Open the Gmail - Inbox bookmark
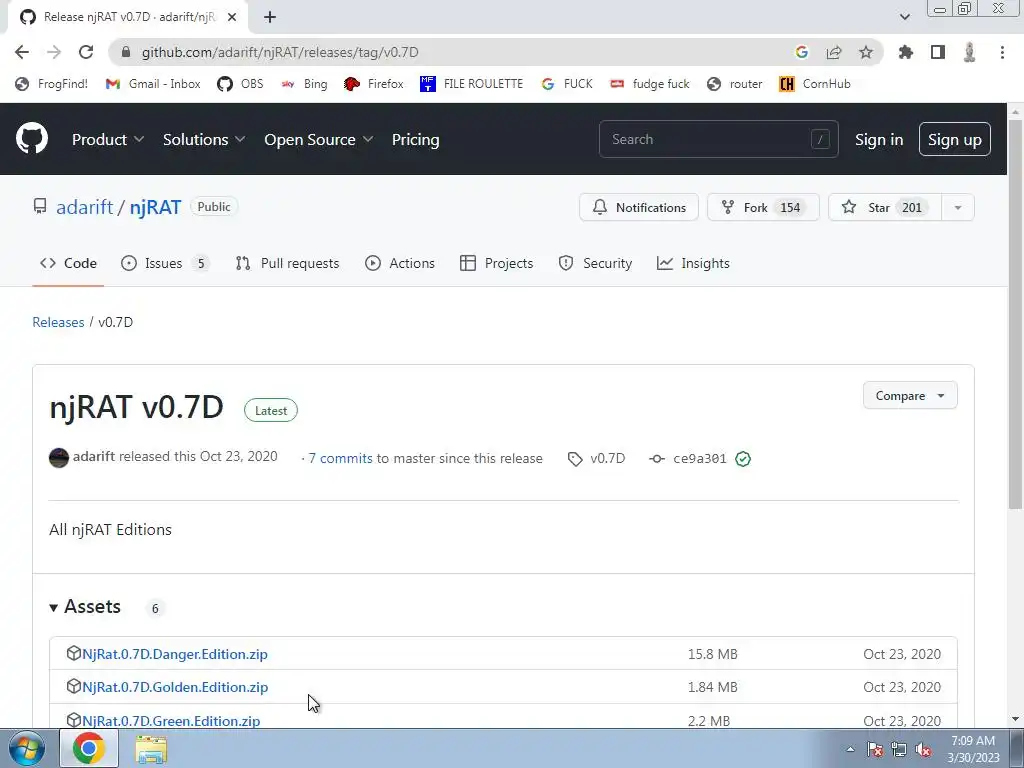Viewport: 1024px width, 768px height. click(x=153, y=84)
